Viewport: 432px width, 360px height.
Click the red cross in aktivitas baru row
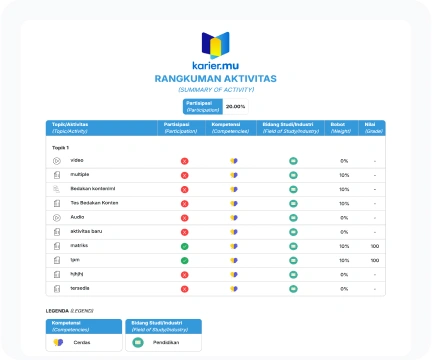(x=184, y=232)
